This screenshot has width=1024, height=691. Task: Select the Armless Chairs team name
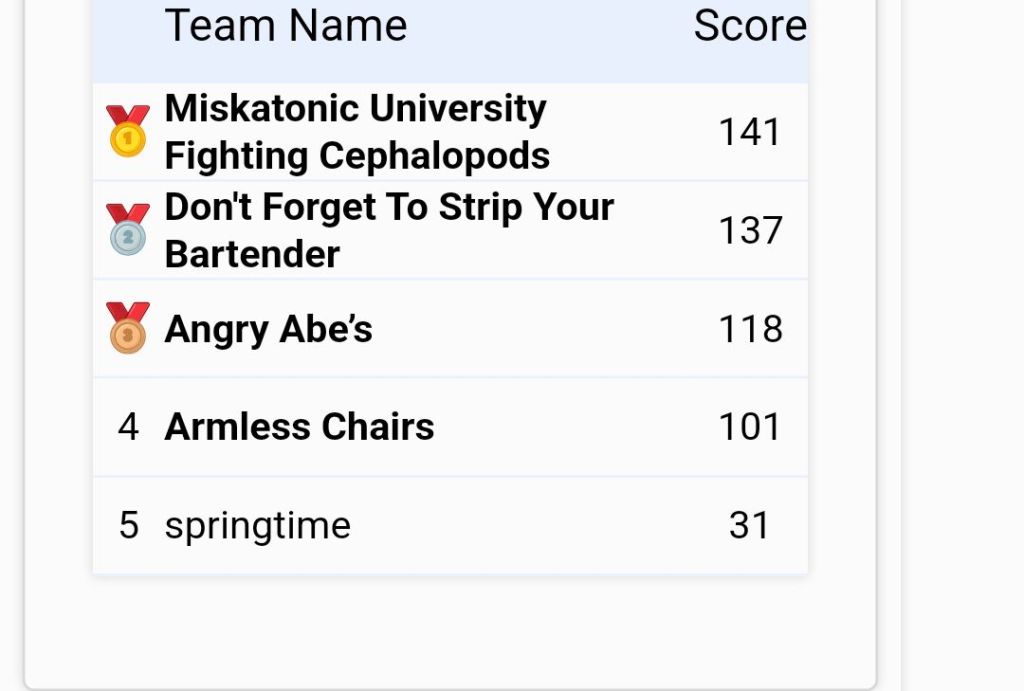click(299, 427)
